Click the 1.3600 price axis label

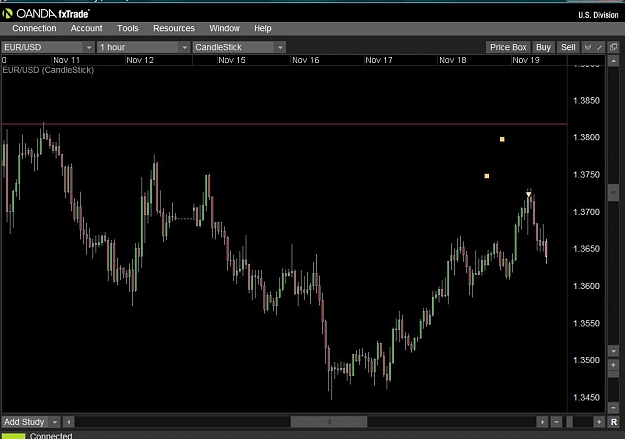586,286
